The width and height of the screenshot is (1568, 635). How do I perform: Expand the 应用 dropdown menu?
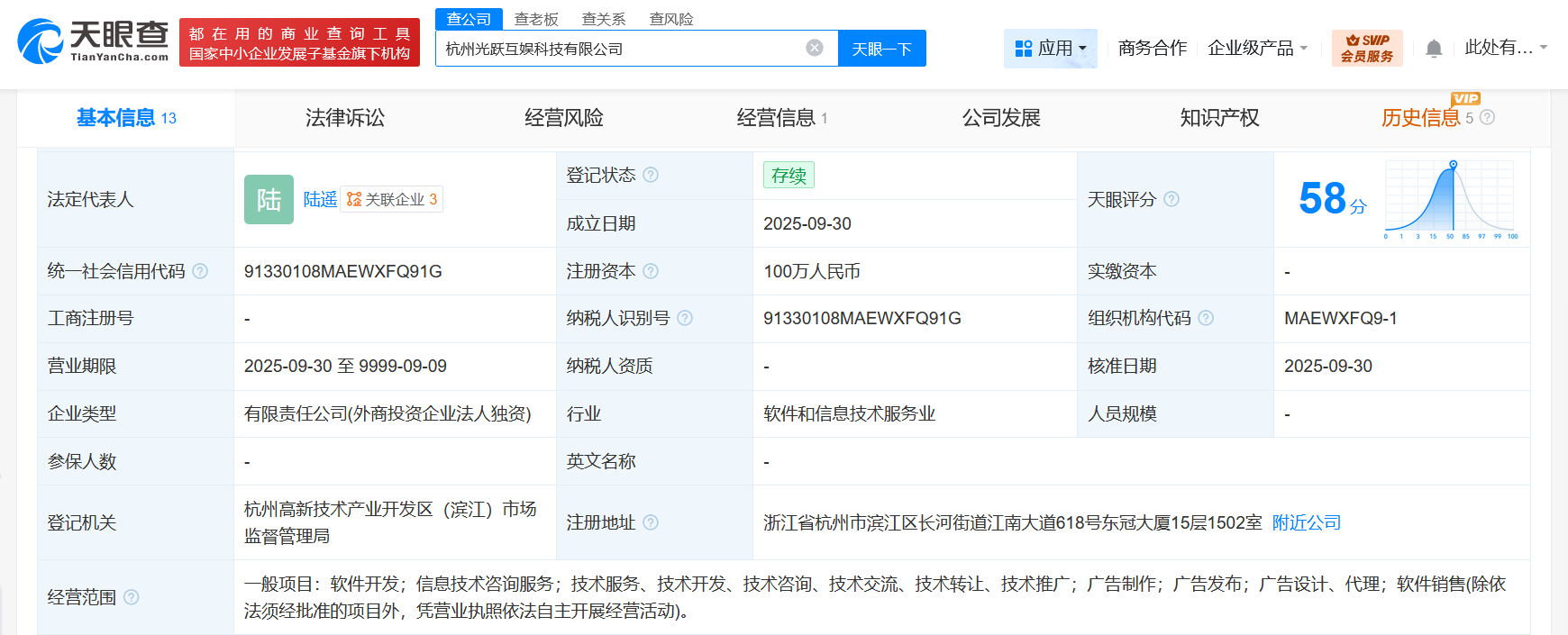point(1051,48)
